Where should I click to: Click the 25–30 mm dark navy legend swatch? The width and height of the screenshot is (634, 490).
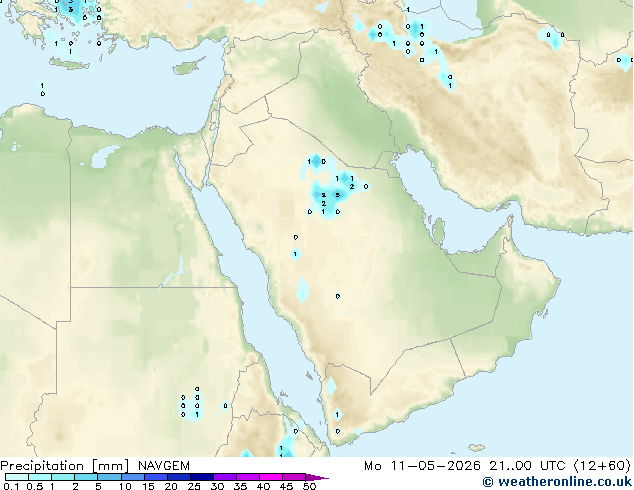pyautogui.click(x=201, y=477)
